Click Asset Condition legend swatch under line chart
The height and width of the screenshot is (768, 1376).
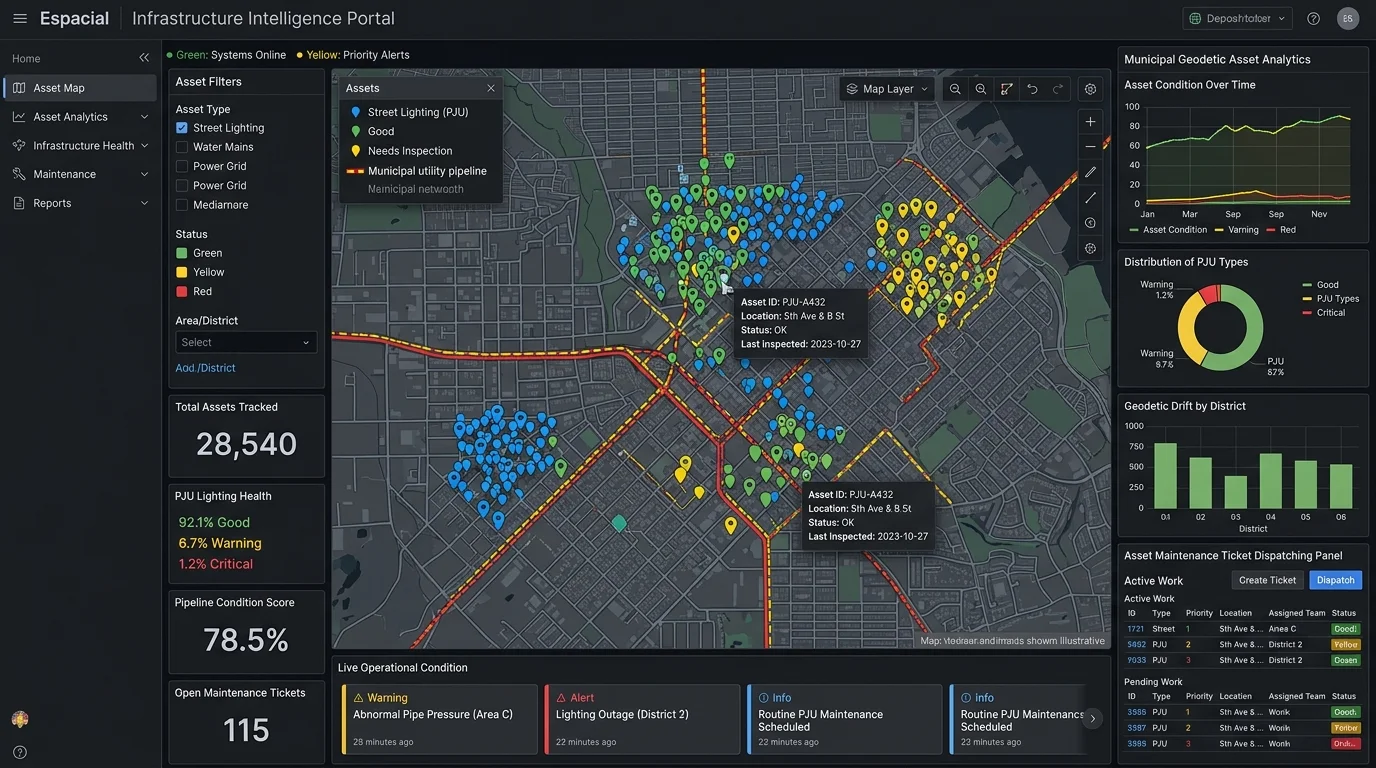tap(1134, 230)
